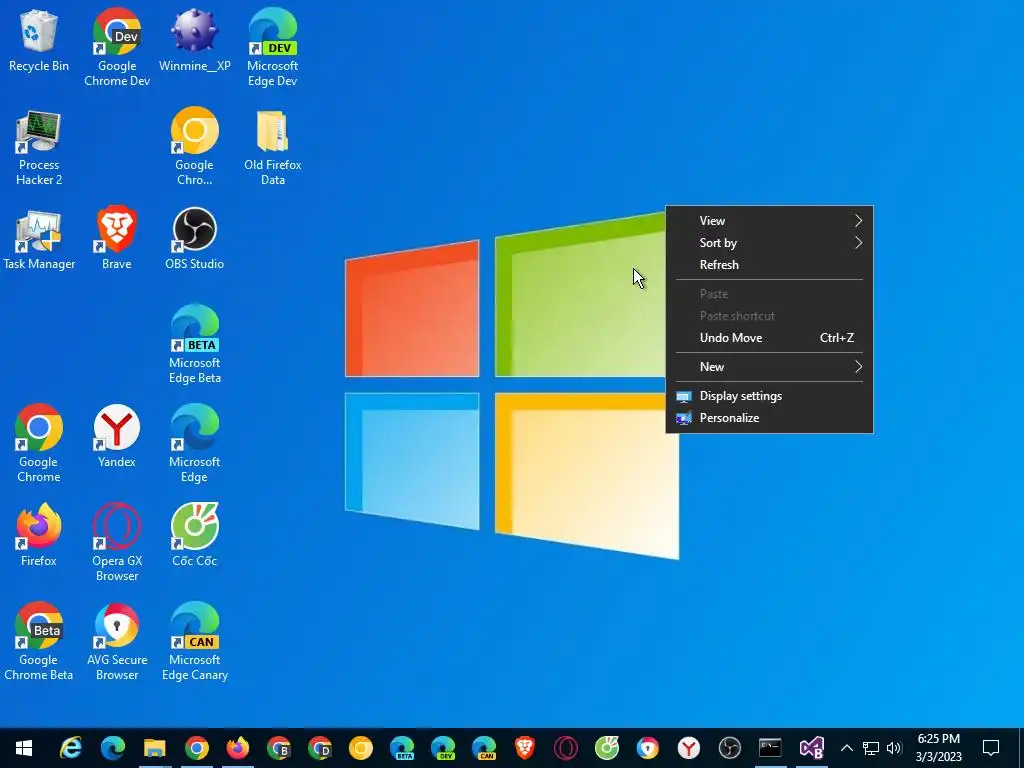This screenshot has width=1024, height=768.
Task: Open File Explorer from the taskbar
Action: [155, 748]
